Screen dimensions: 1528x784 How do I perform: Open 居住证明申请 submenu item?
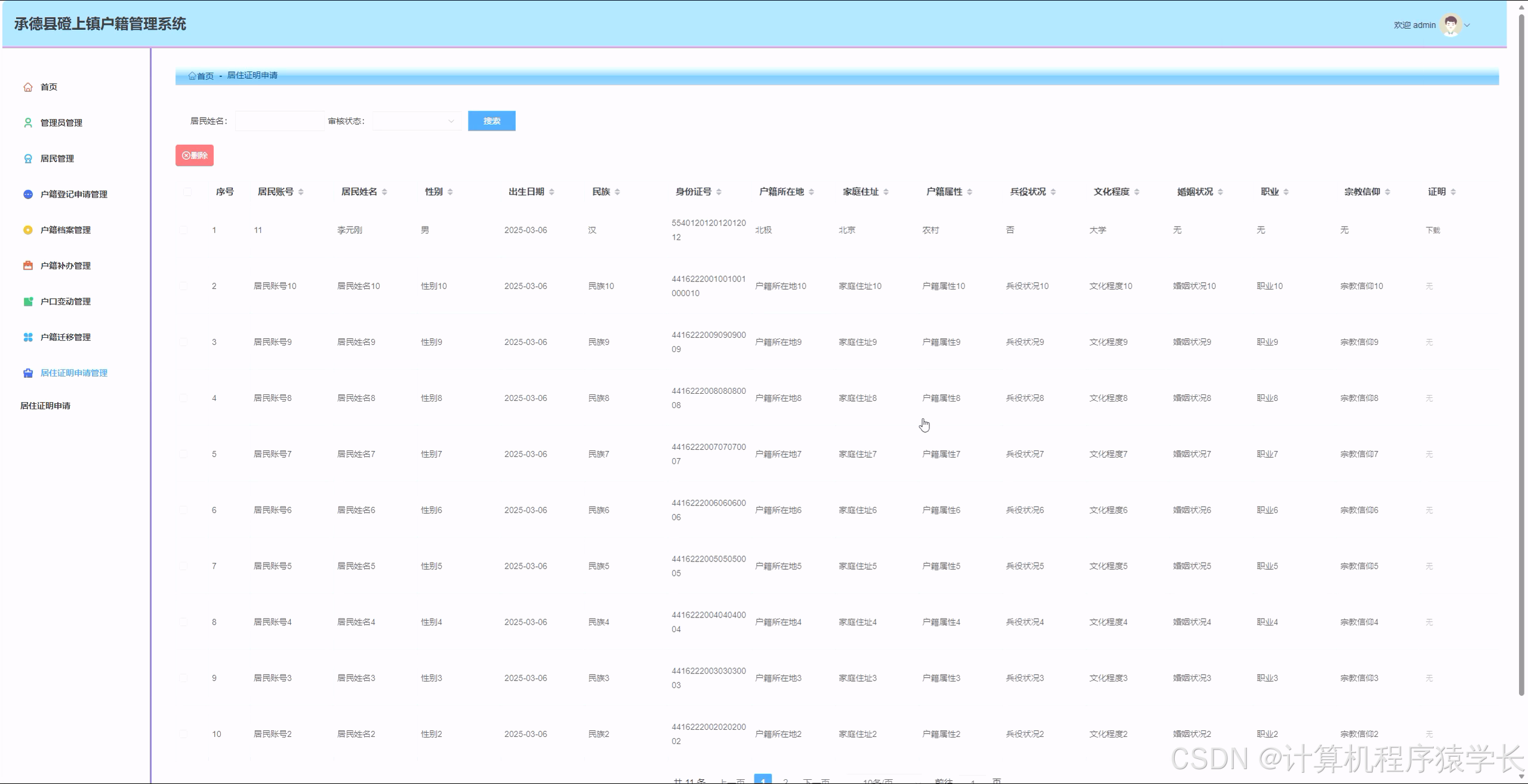tap(45, 406)
